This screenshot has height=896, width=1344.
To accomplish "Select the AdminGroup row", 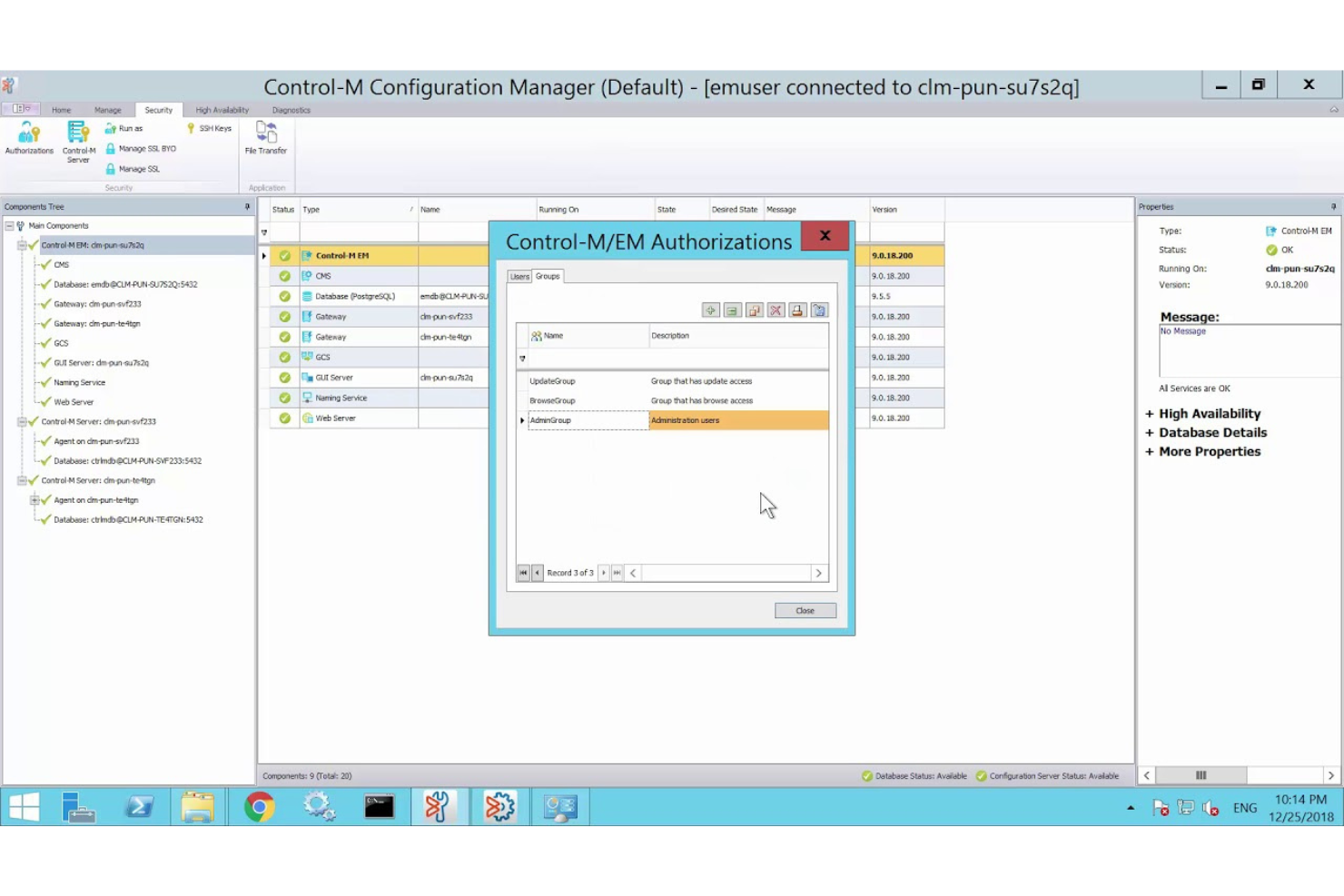I will [672, 420].
